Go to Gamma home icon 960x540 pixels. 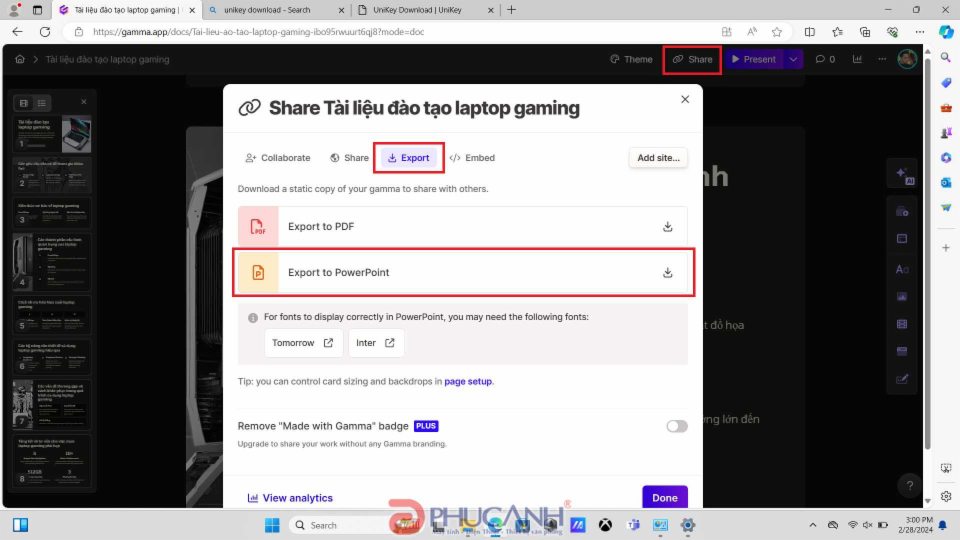(x=20, y=59)
